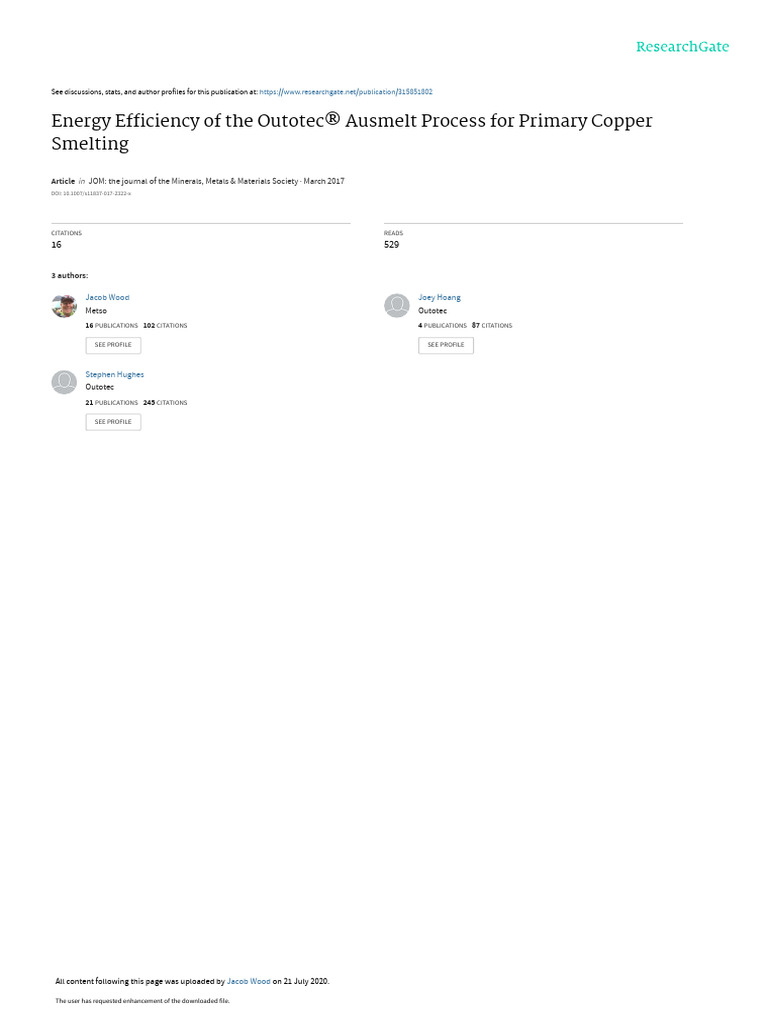
Task: Click Stephen Hughes's placeholder avatar
Action: click(x=64, y=382)
